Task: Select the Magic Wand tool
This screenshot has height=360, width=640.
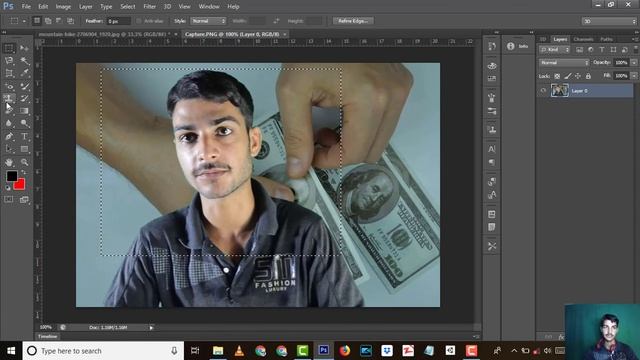Action: [x=24, y=61]
